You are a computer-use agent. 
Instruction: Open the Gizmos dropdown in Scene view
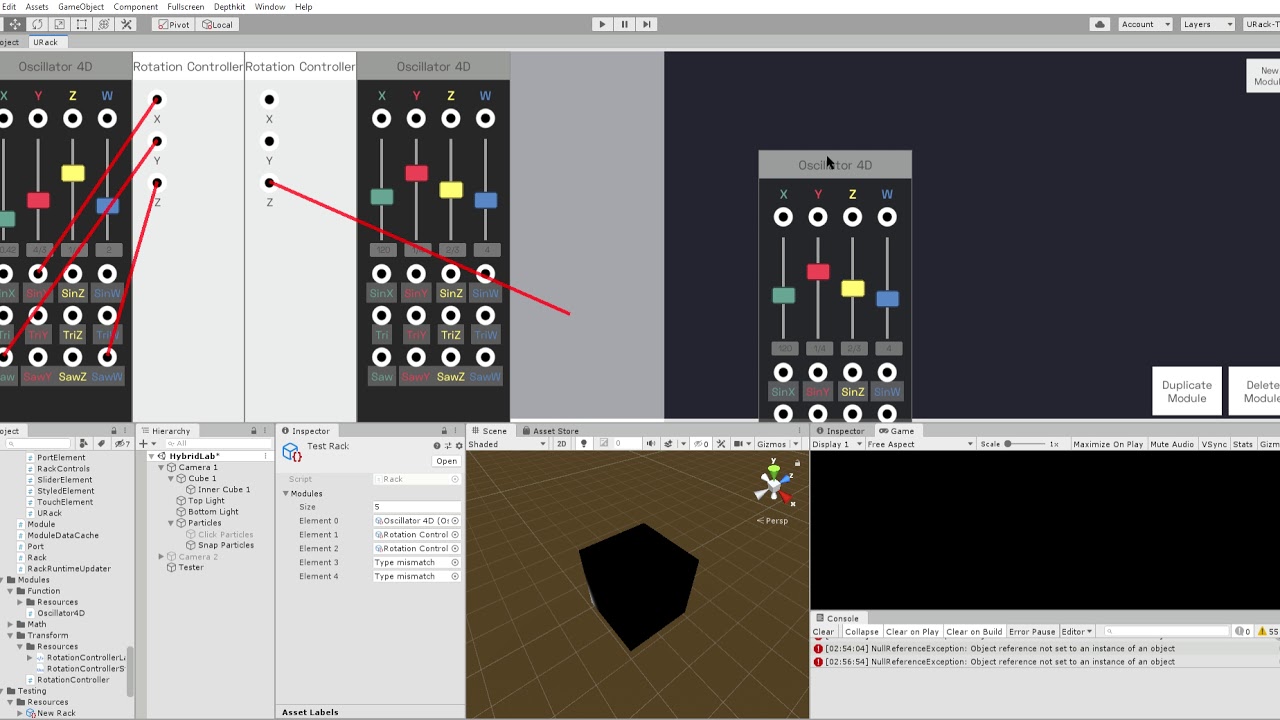776,444
